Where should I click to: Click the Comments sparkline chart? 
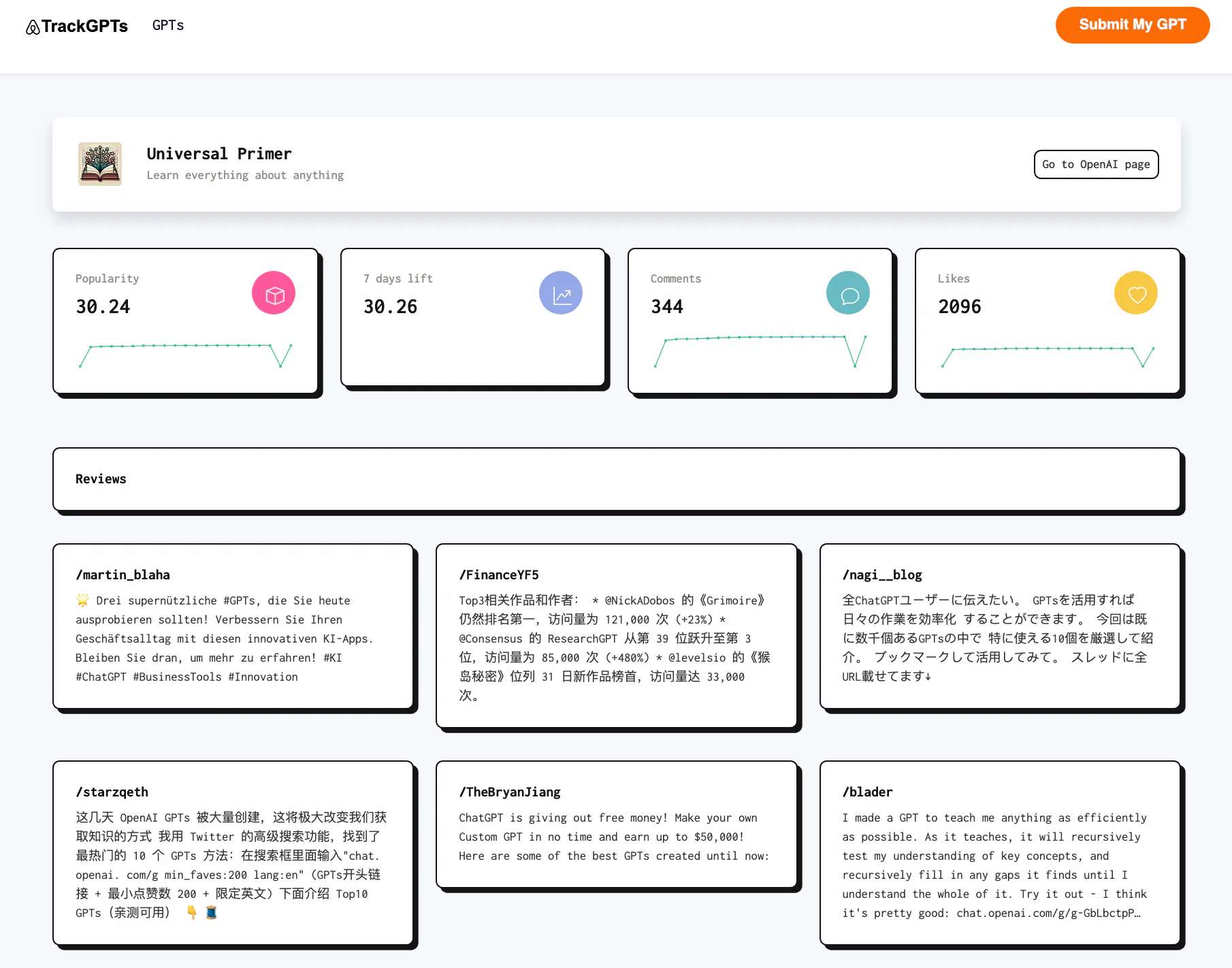tap(760, 351)
